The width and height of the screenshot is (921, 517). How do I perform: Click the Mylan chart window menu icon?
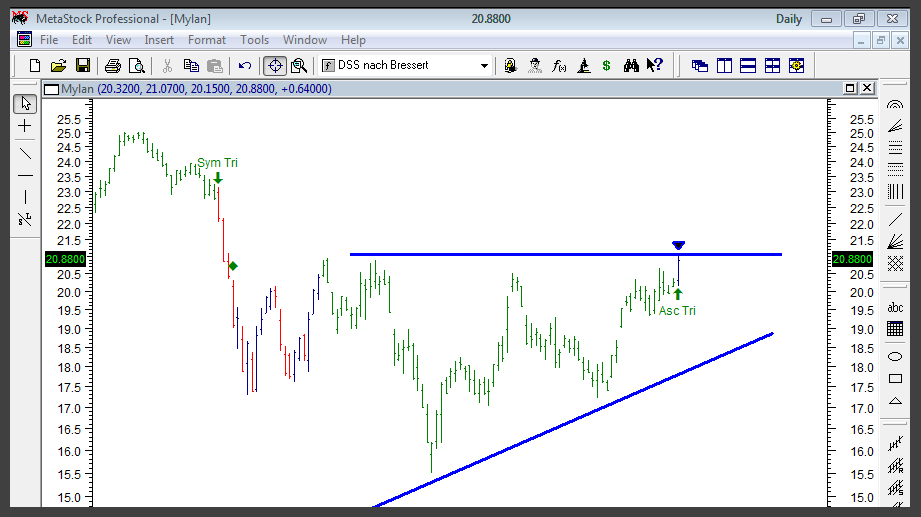[x=52, y=89]
